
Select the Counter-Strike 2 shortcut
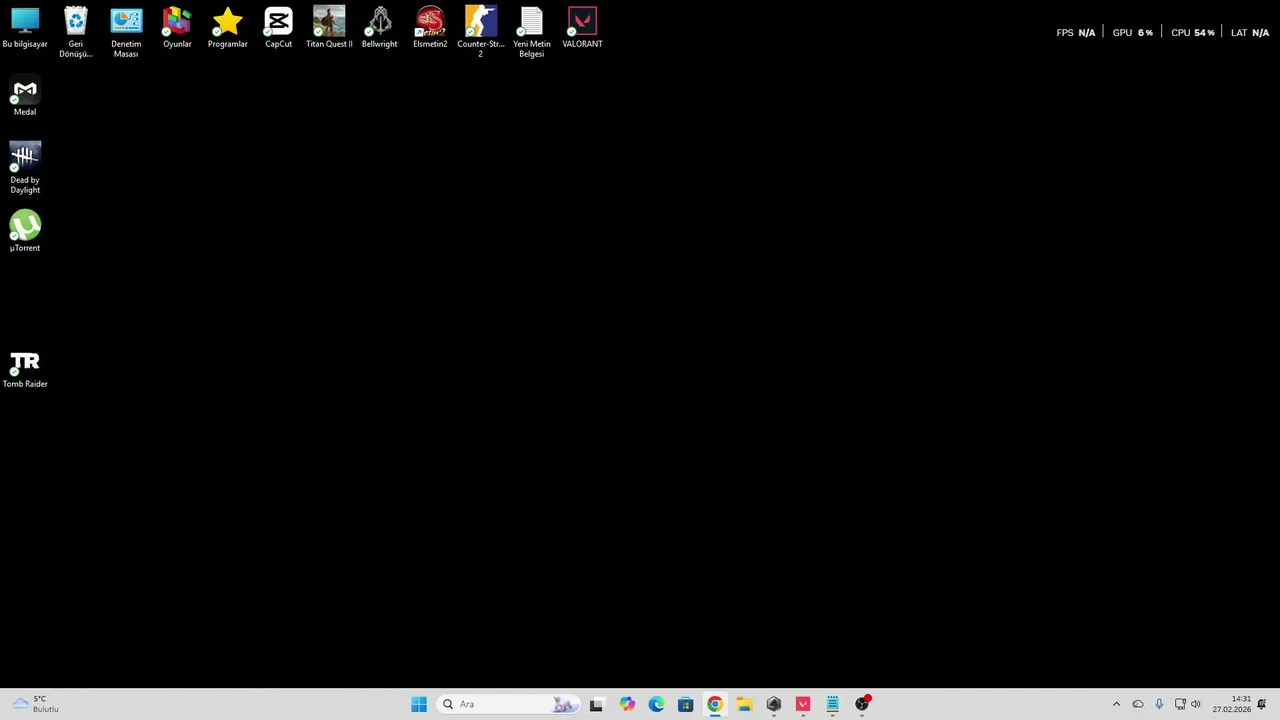click(x=481, y=32)
